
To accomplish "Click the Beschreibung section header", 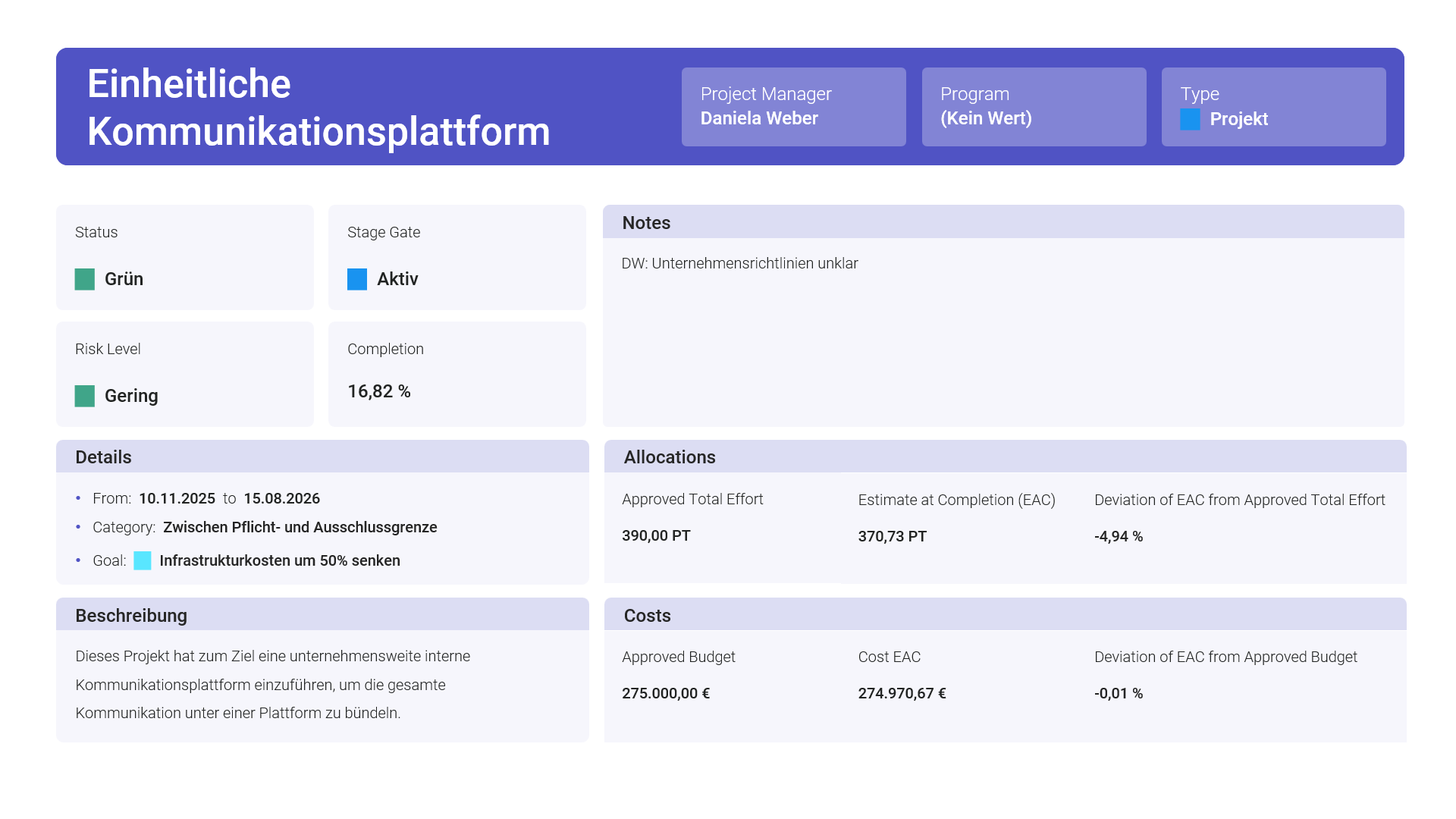I will tap(322, 615).
